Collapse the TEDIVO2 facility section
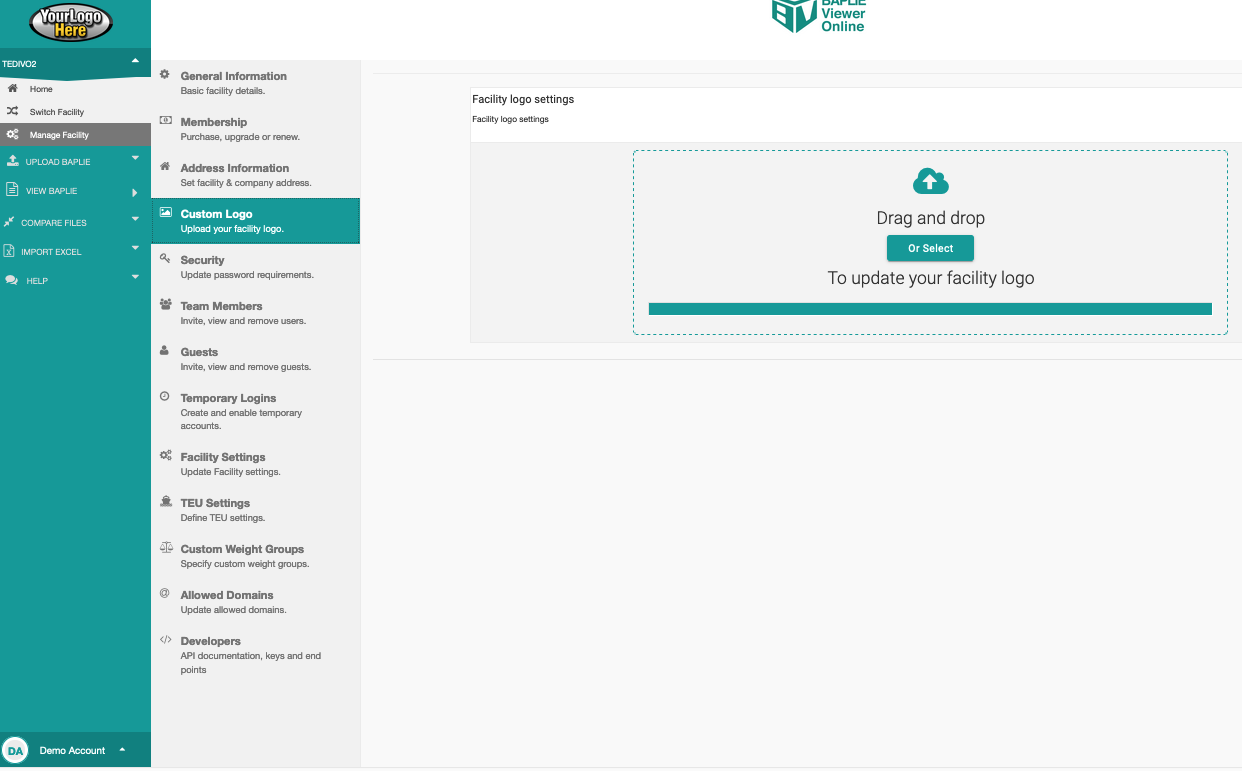 click(x=135, y=61)
